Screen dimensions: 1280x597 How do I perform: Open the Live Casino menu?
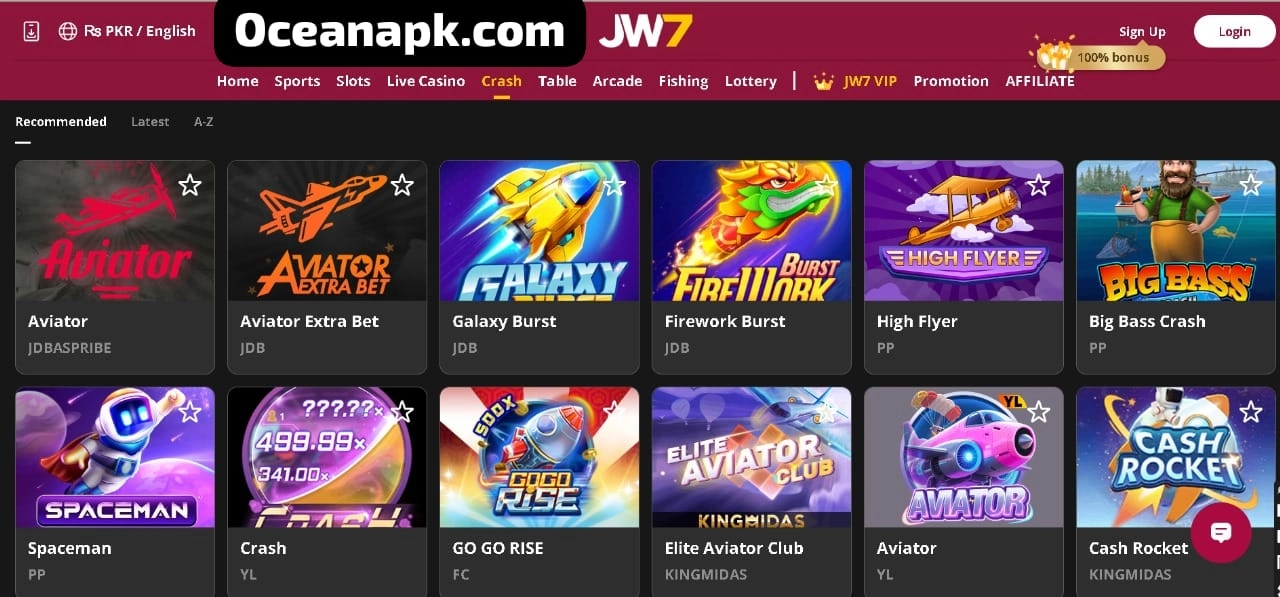[x=426, y=81]
